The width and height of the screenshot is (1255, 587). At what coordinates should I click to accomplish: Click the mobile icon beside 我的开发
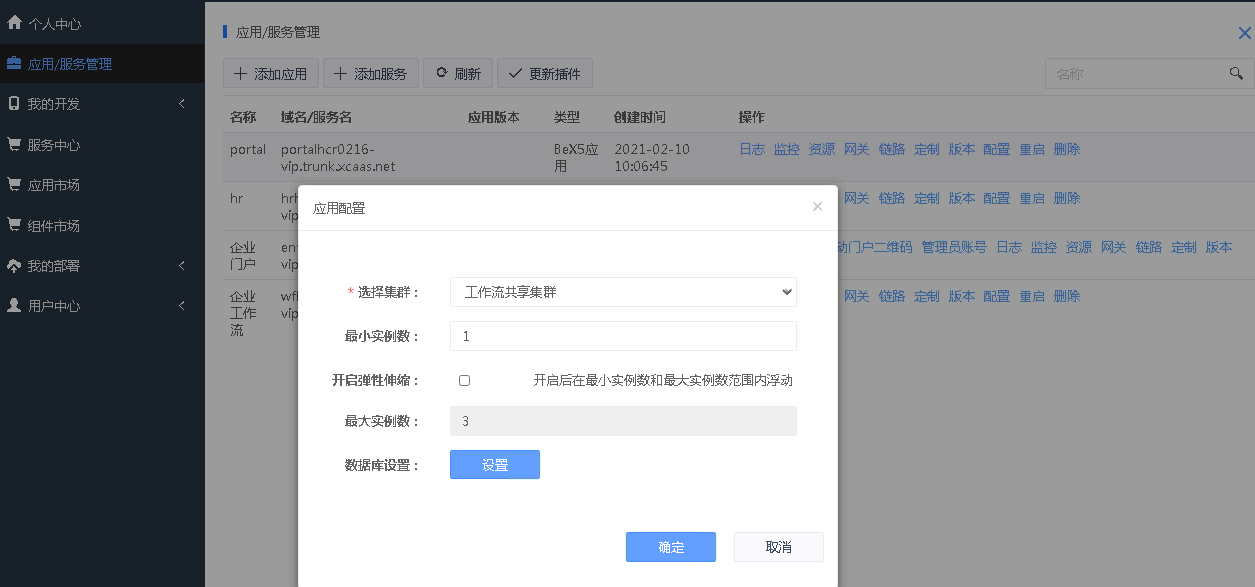(x=14, y=103)
